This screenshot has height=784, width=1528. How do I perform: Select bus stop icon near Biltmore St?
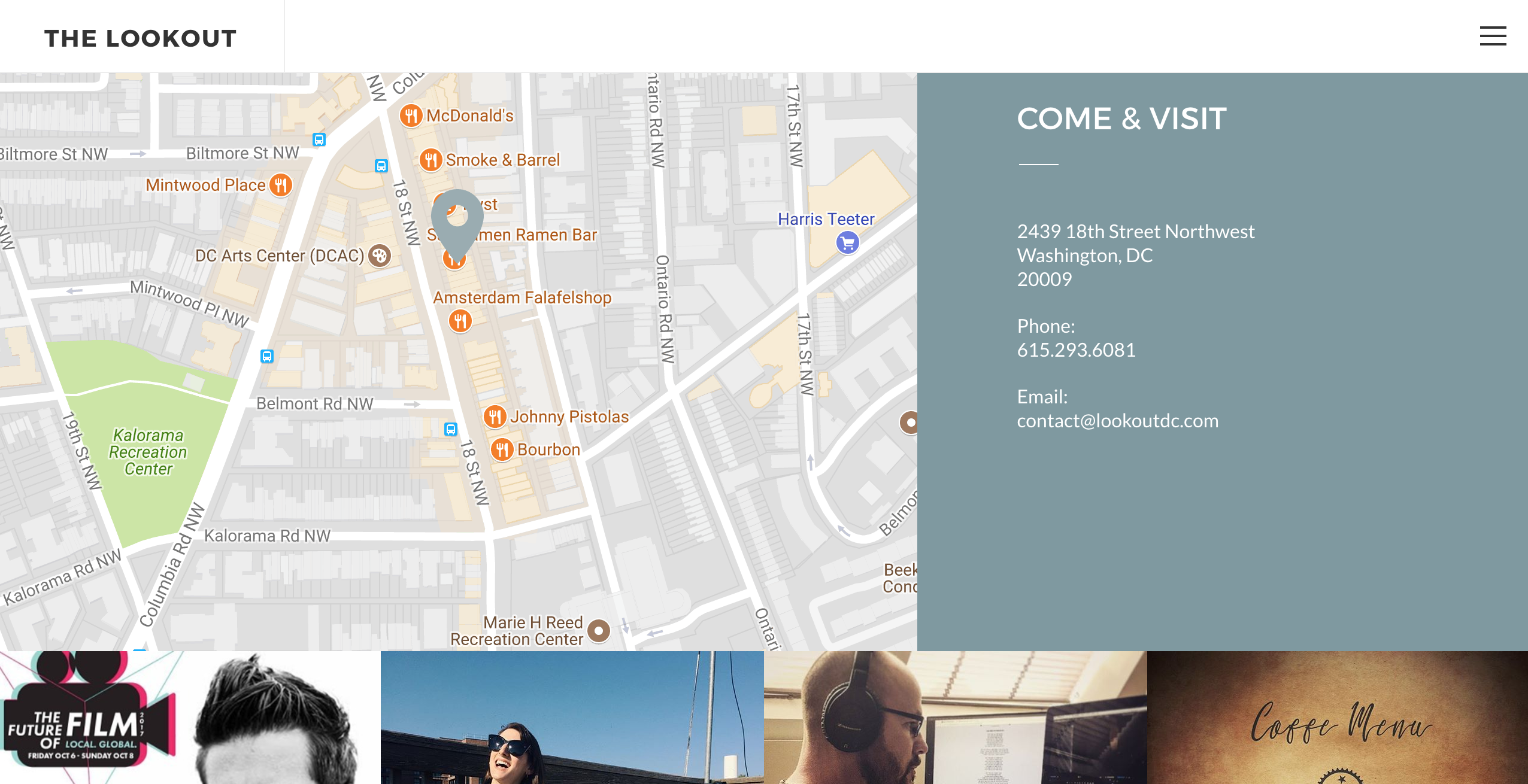tap(319, 139)
